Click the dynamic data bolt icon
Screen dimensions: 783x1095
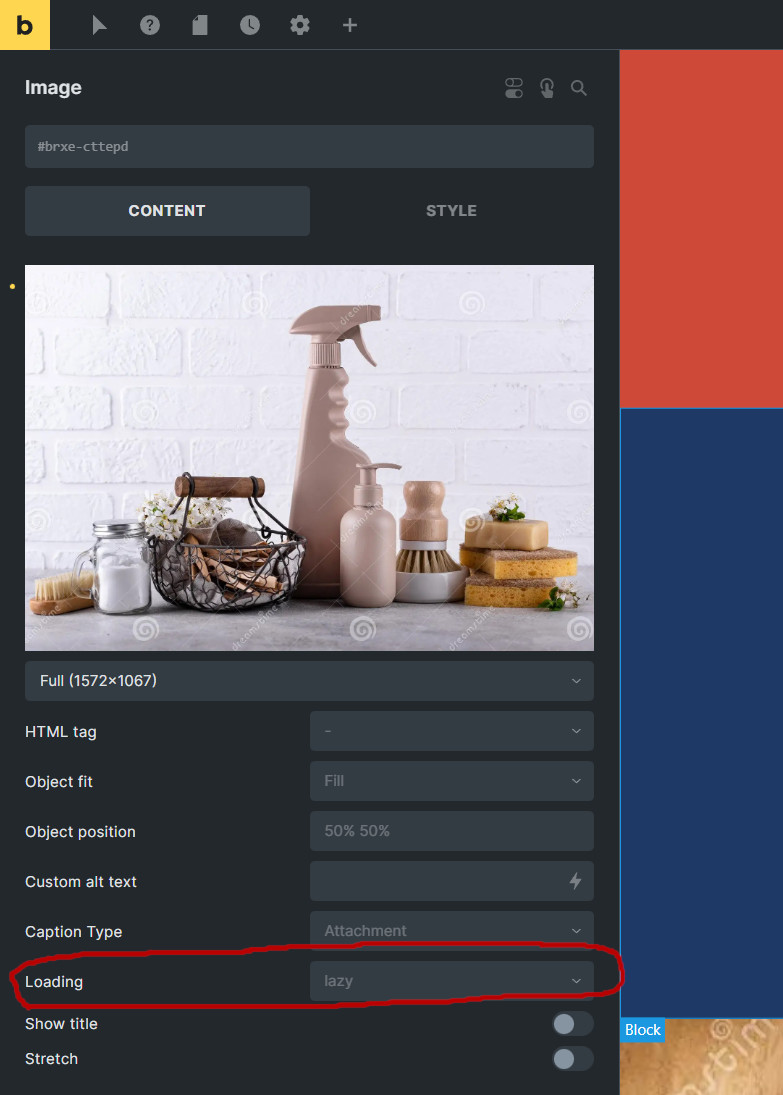click(575, 881)
